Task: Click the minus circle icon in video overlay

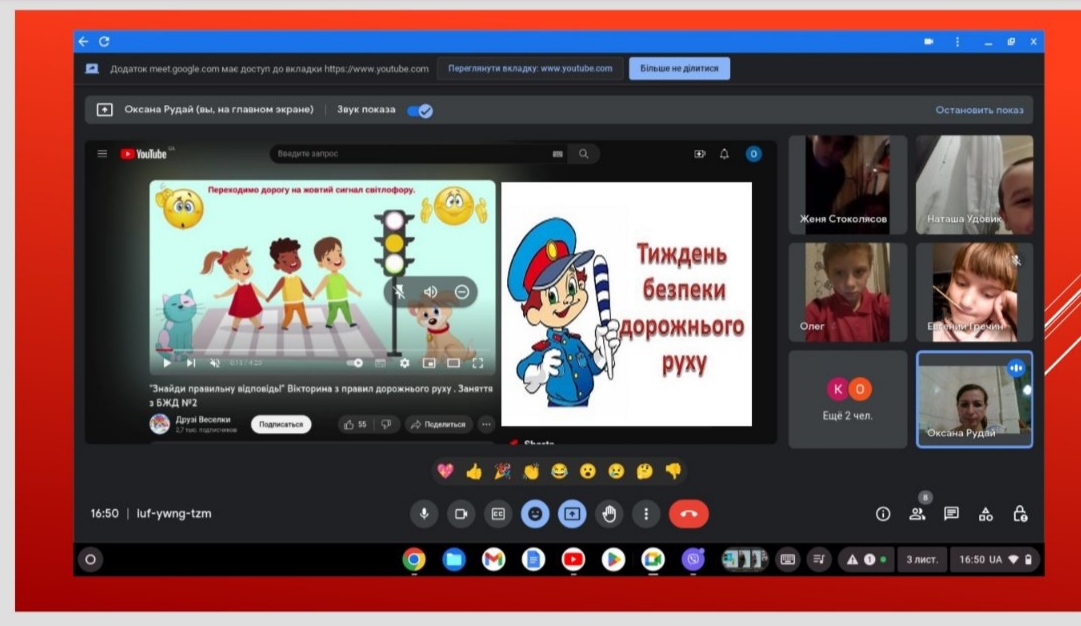Action: [x=462, y=292]
